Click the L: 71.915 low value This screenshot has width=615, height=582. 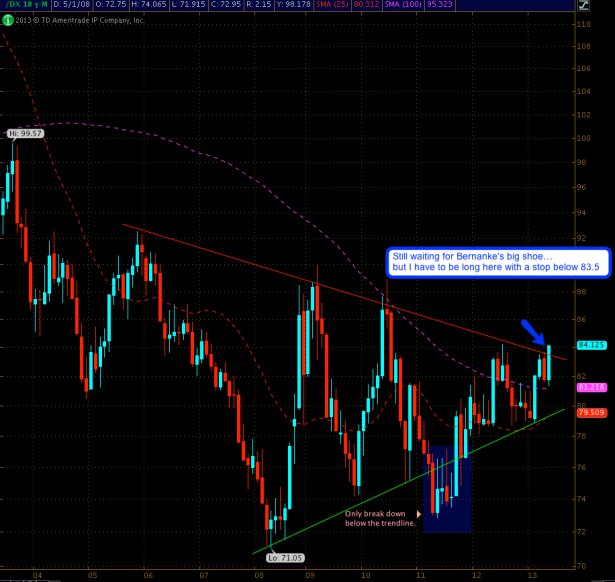(x=188, y=4)
